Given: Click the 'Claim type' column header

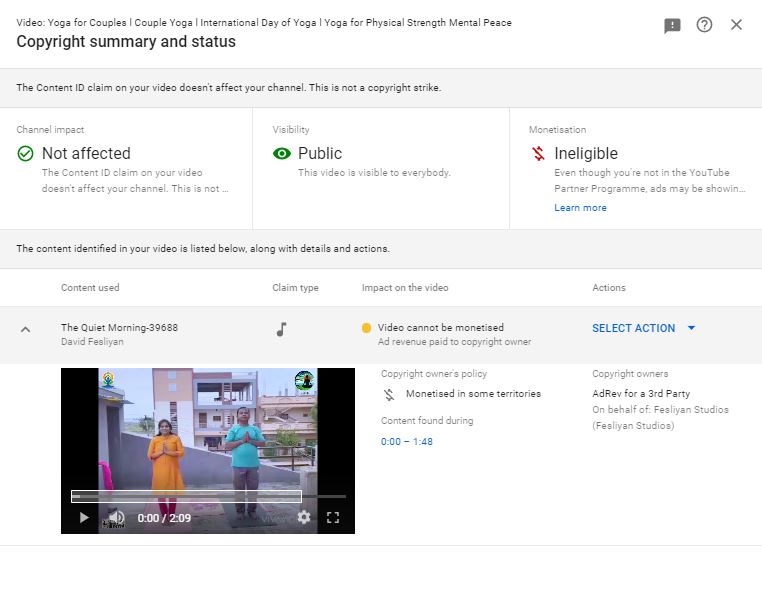Looking at the screenshot, I should click(295, 288).
